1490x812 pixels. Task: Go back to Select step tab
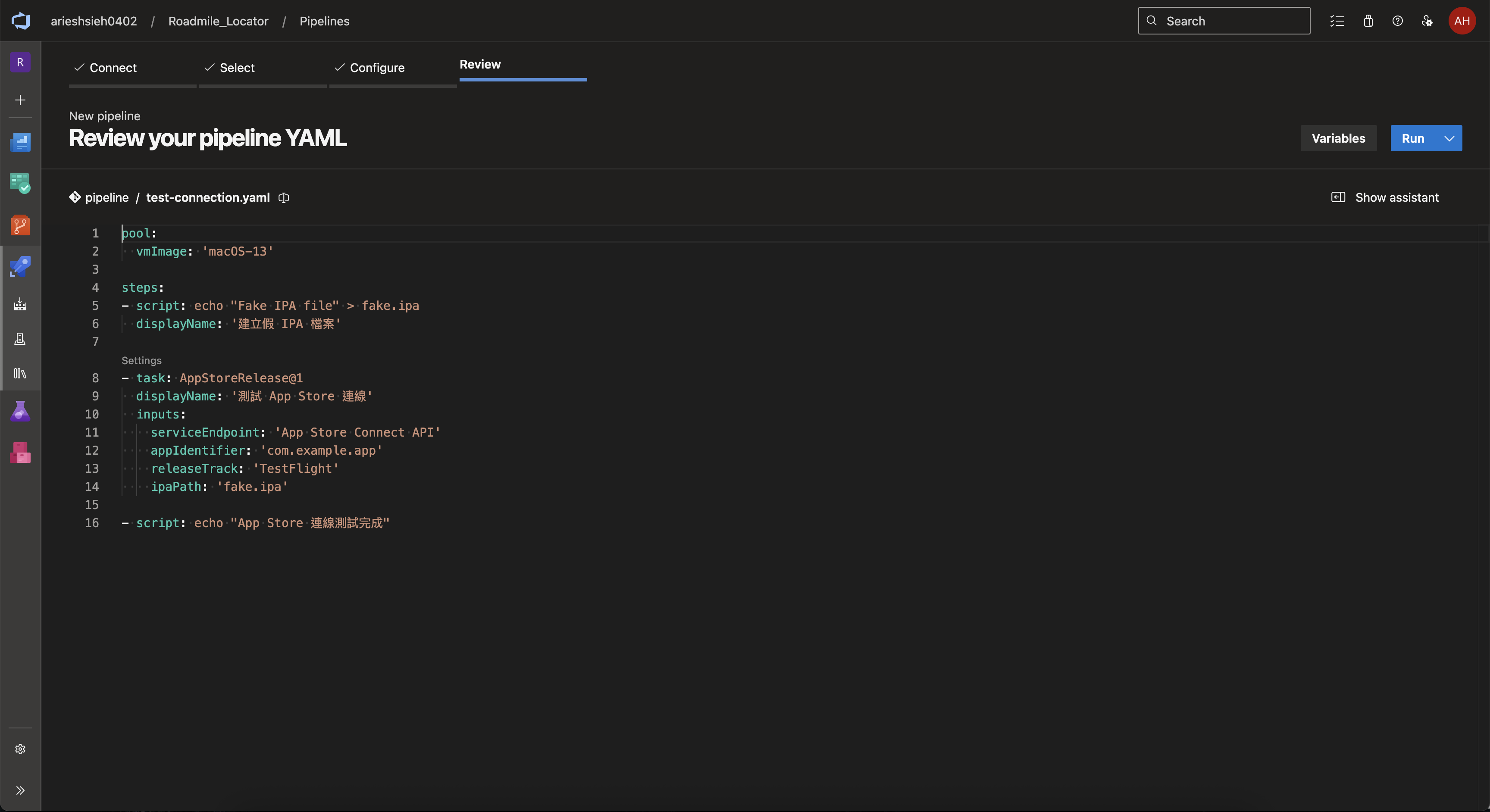[x=237, y=68]
